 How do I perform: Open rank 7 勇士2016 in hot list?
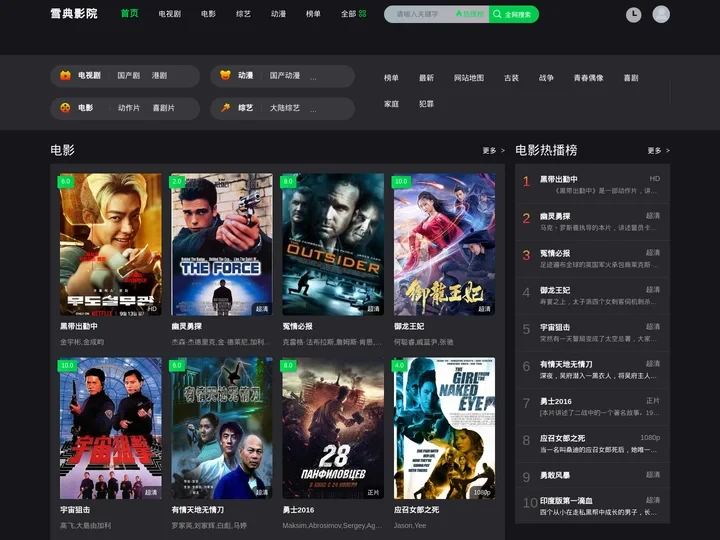pos(592,407)
